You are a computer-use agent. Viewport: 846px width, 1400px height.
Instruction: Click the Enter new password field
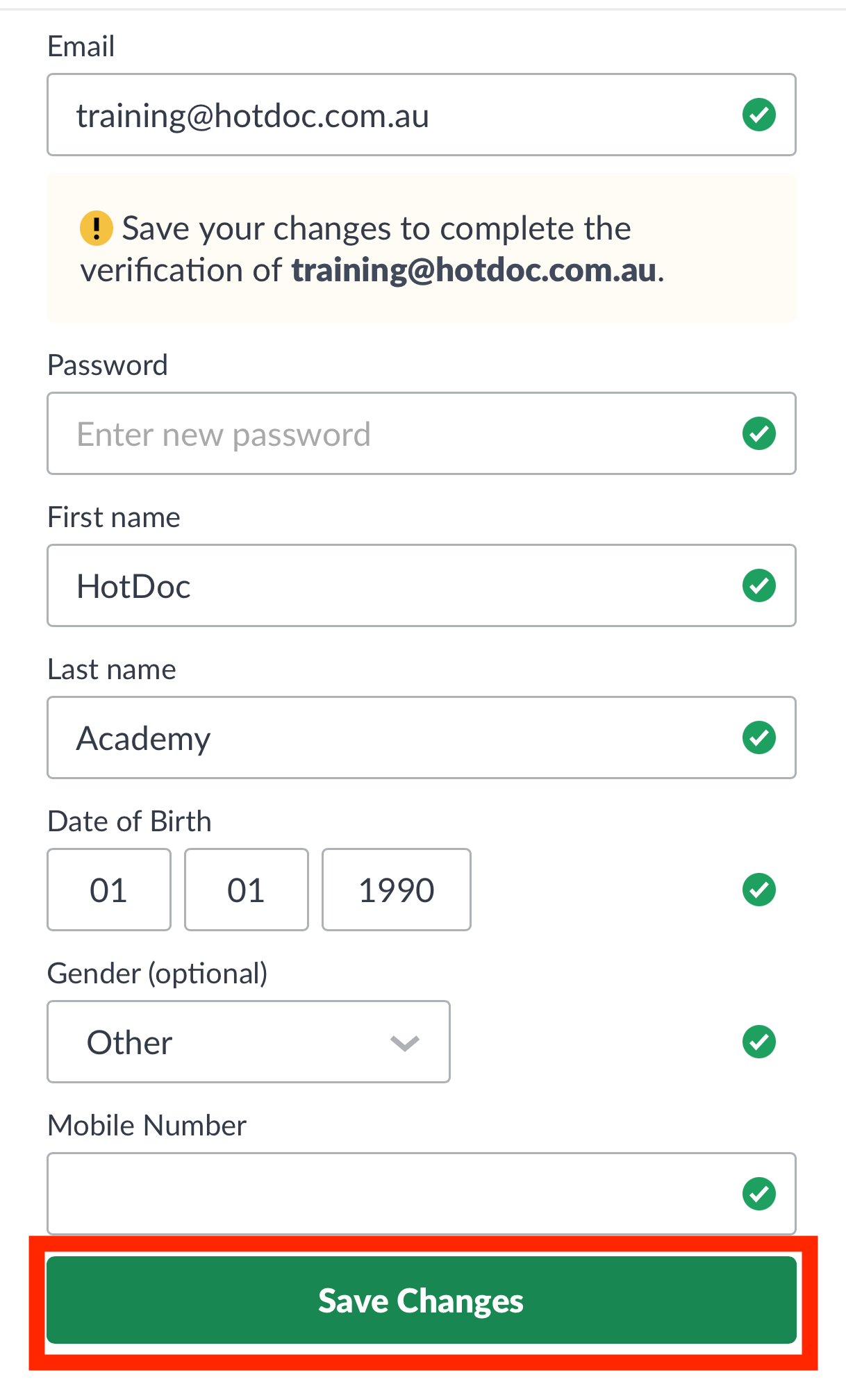[422, 433]
